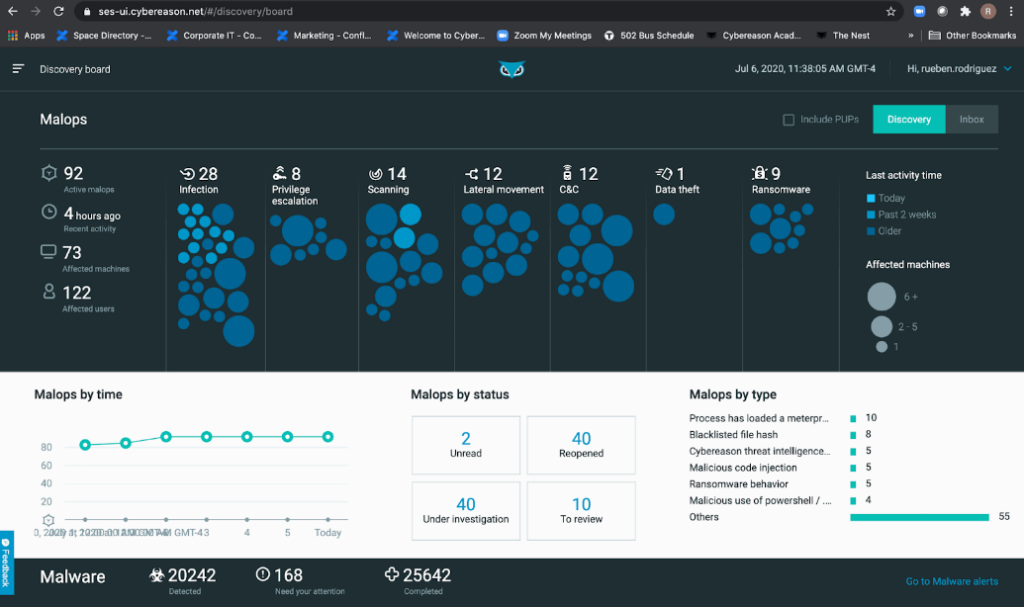Open the Space Directory bookmark
Image resolution: width=1024 pixels, height=607 pixels.
104,35
